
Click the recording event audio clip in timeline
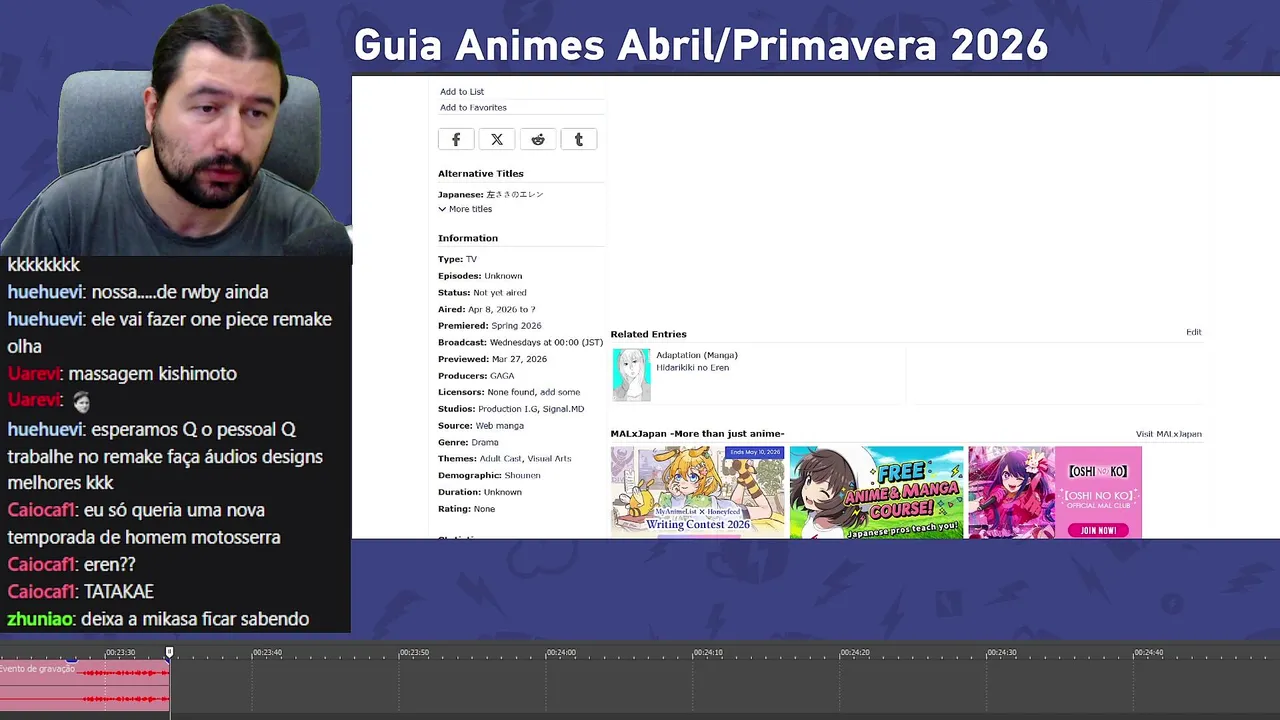coord(85,686)
